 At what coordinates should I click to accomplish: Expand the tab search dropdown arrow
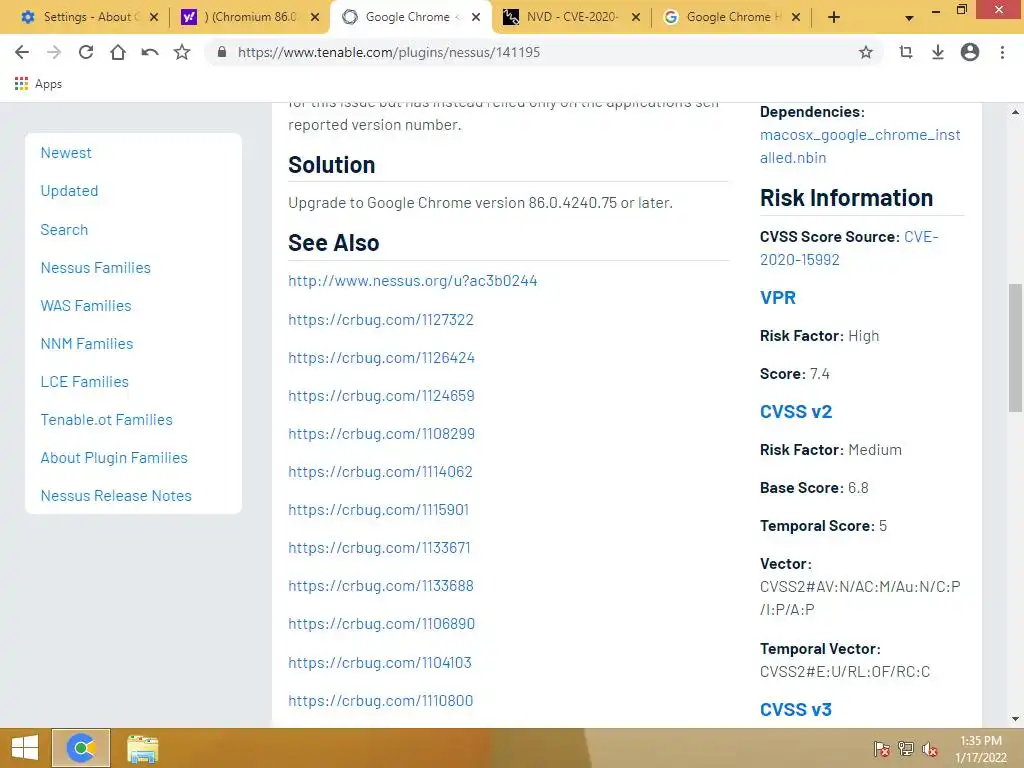909,18
